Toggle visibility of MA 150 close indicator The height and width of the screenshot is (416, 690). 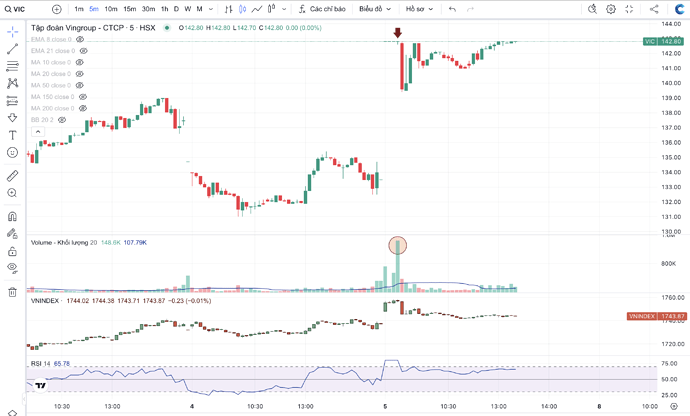pos(83,96)
